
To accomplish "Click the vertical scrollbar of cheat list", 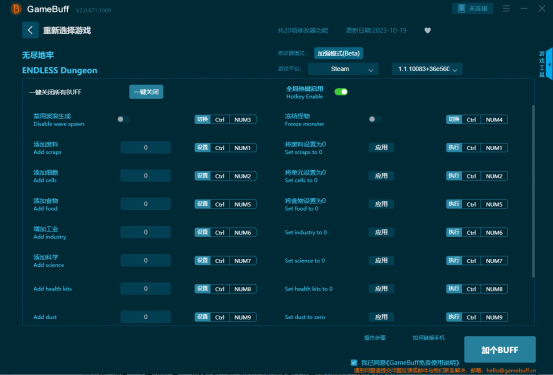I will [533, 190].
